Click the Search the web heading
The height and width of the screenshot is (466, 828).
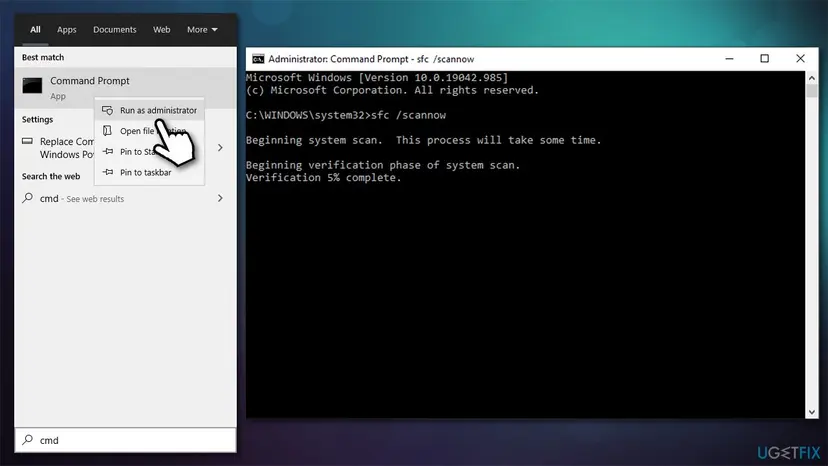(x=51, y=176)
